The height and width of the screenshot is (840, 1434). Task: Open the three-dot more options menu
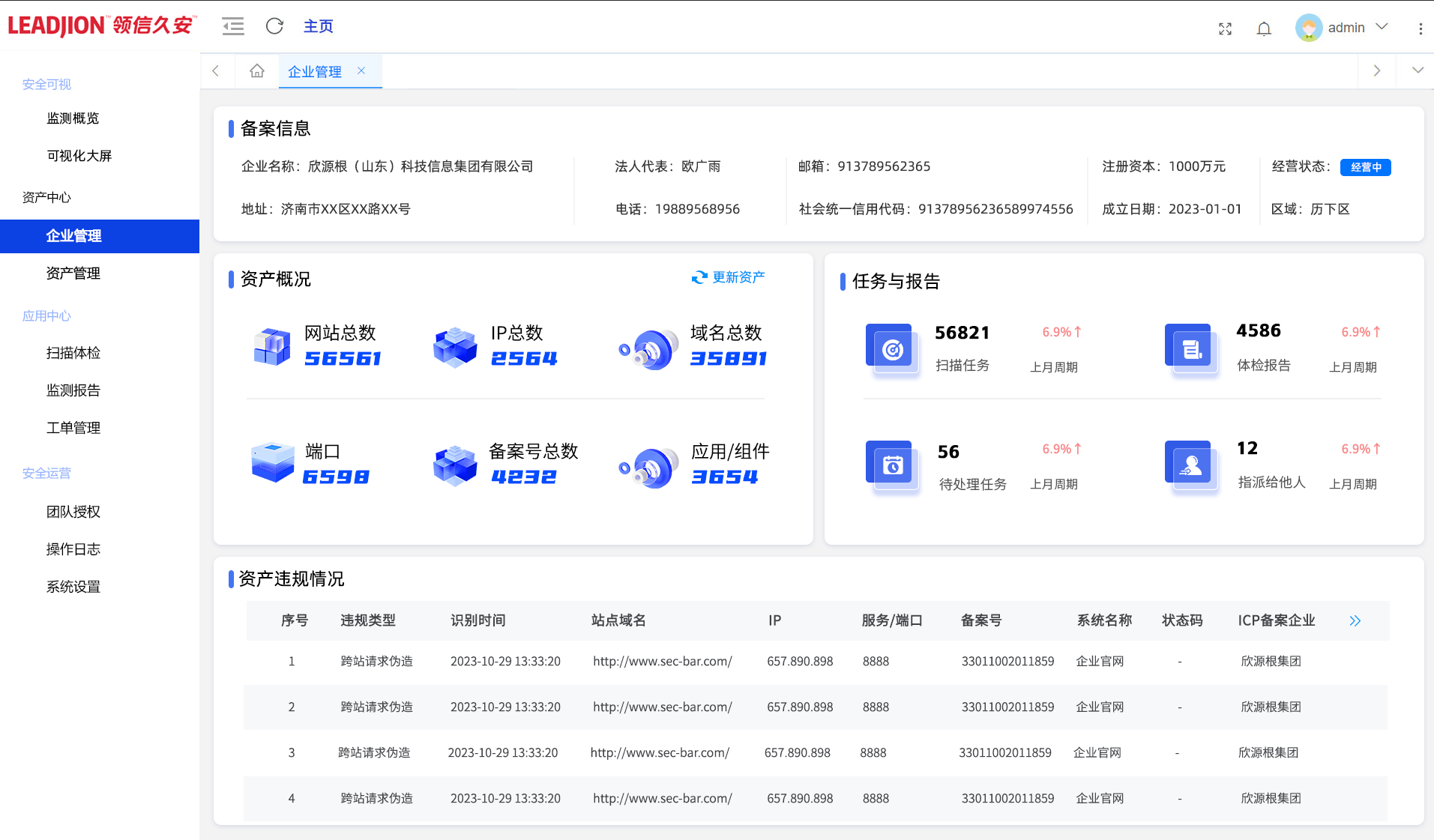(x=1420, y=28)
